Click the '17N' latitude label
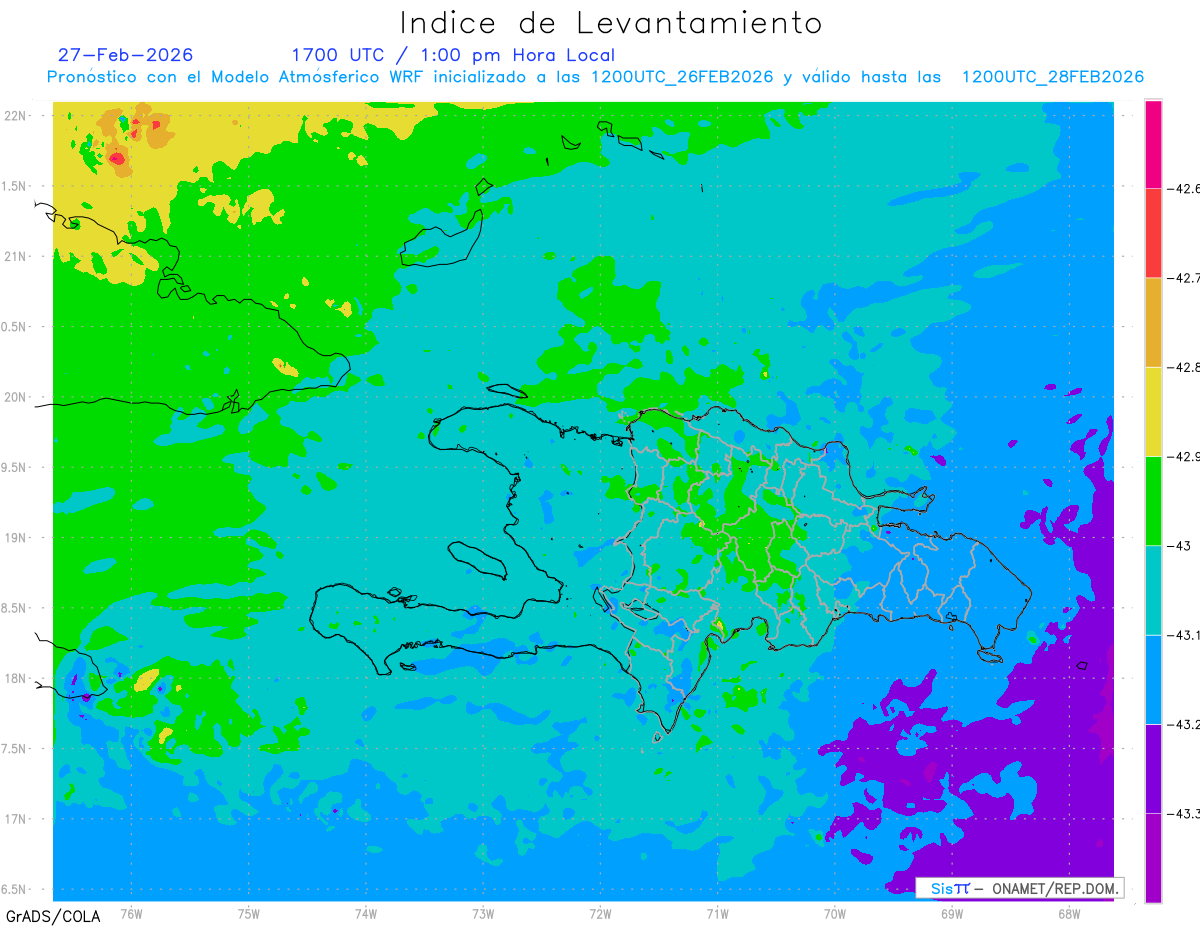The image size is (1200, 927). pyautogui.click(x=17, y=819)
